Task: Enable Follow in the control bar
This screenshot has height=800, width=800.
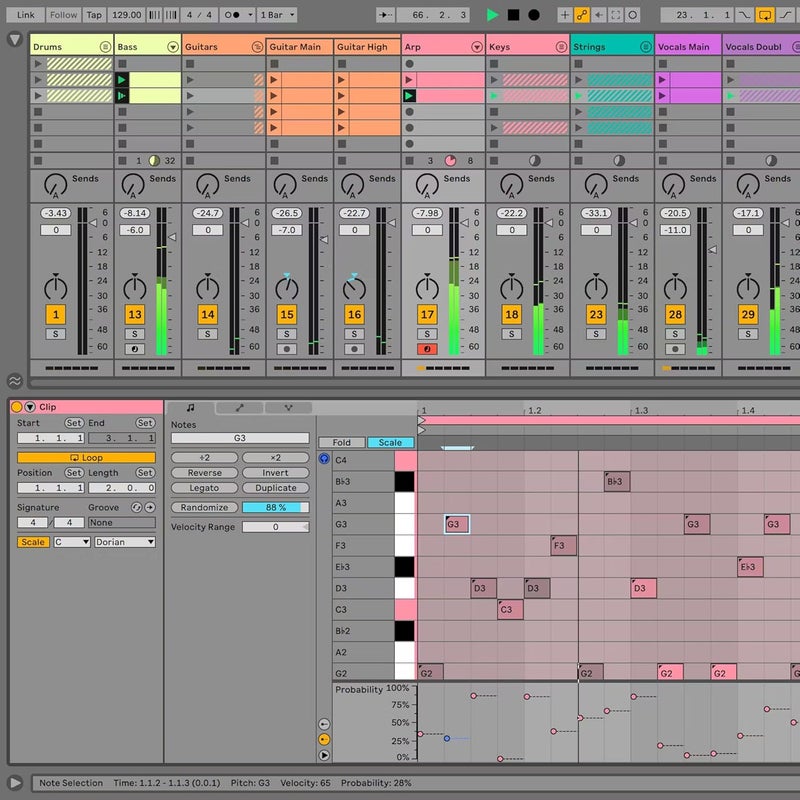Action: coord(62,14)
